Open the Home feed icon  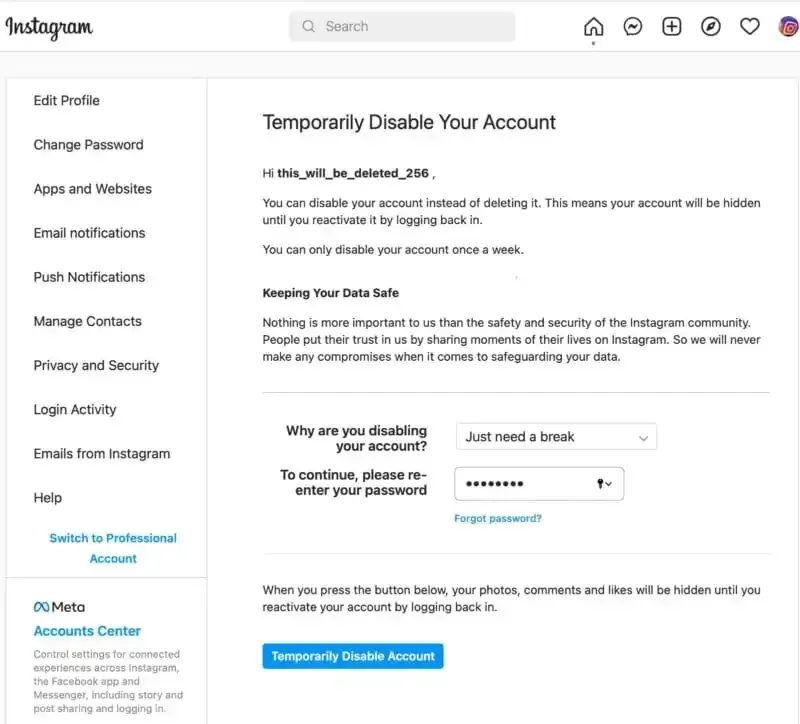(x=592, y=26)
